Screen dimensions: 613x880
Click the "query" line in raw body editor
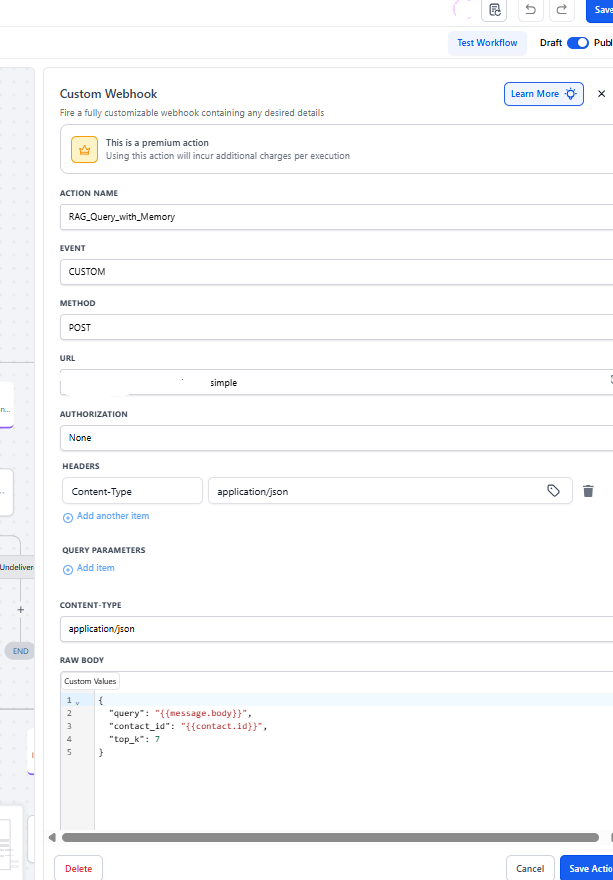coord(180,713)
